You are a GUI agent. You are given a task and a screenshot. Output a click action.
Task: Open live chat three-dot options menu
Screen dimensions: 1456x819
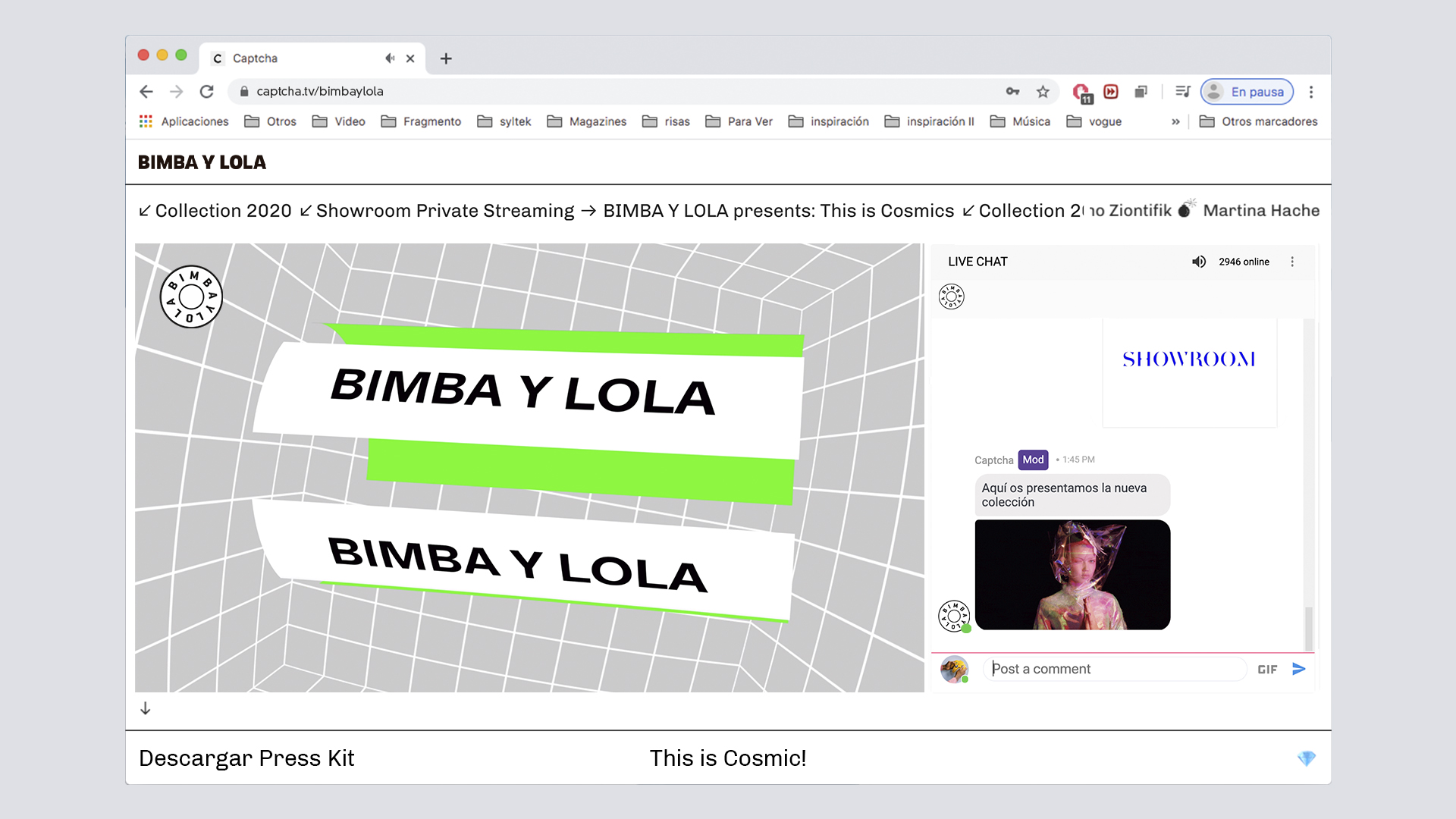pyautogui.click(x=1292, y=262)
